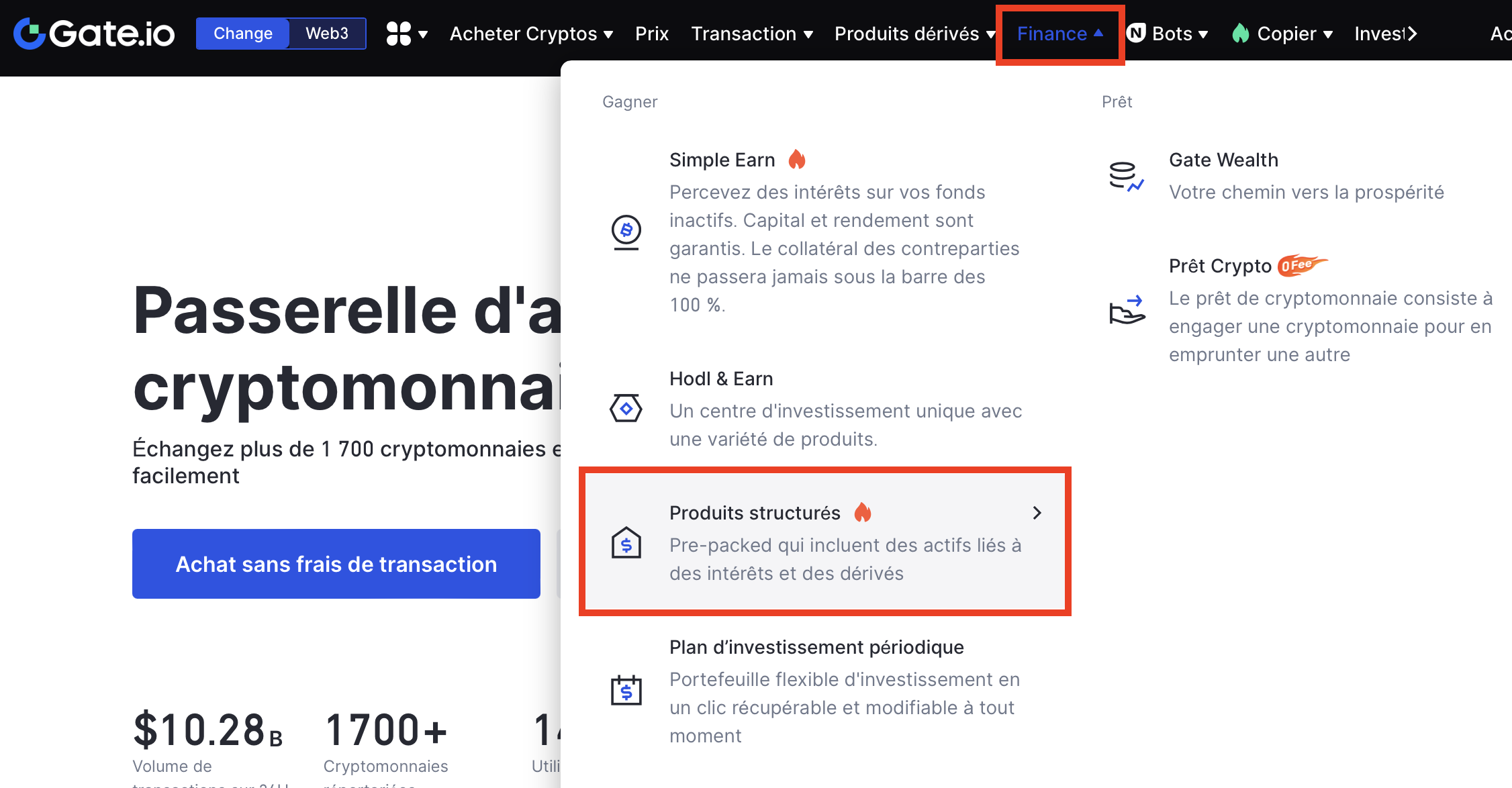
Task: Switch to Web3 mode
Action: pos(327,34)
